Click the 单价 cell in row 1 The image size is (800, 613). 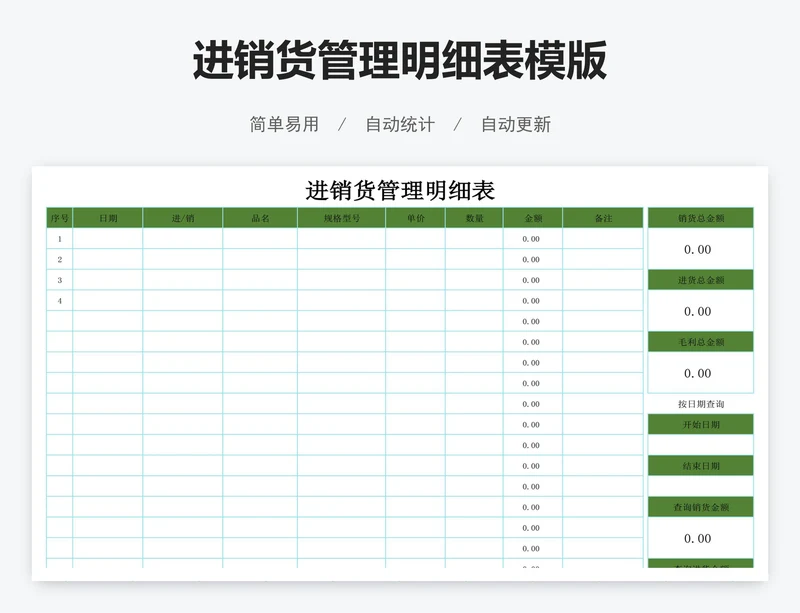pos(415,238)
